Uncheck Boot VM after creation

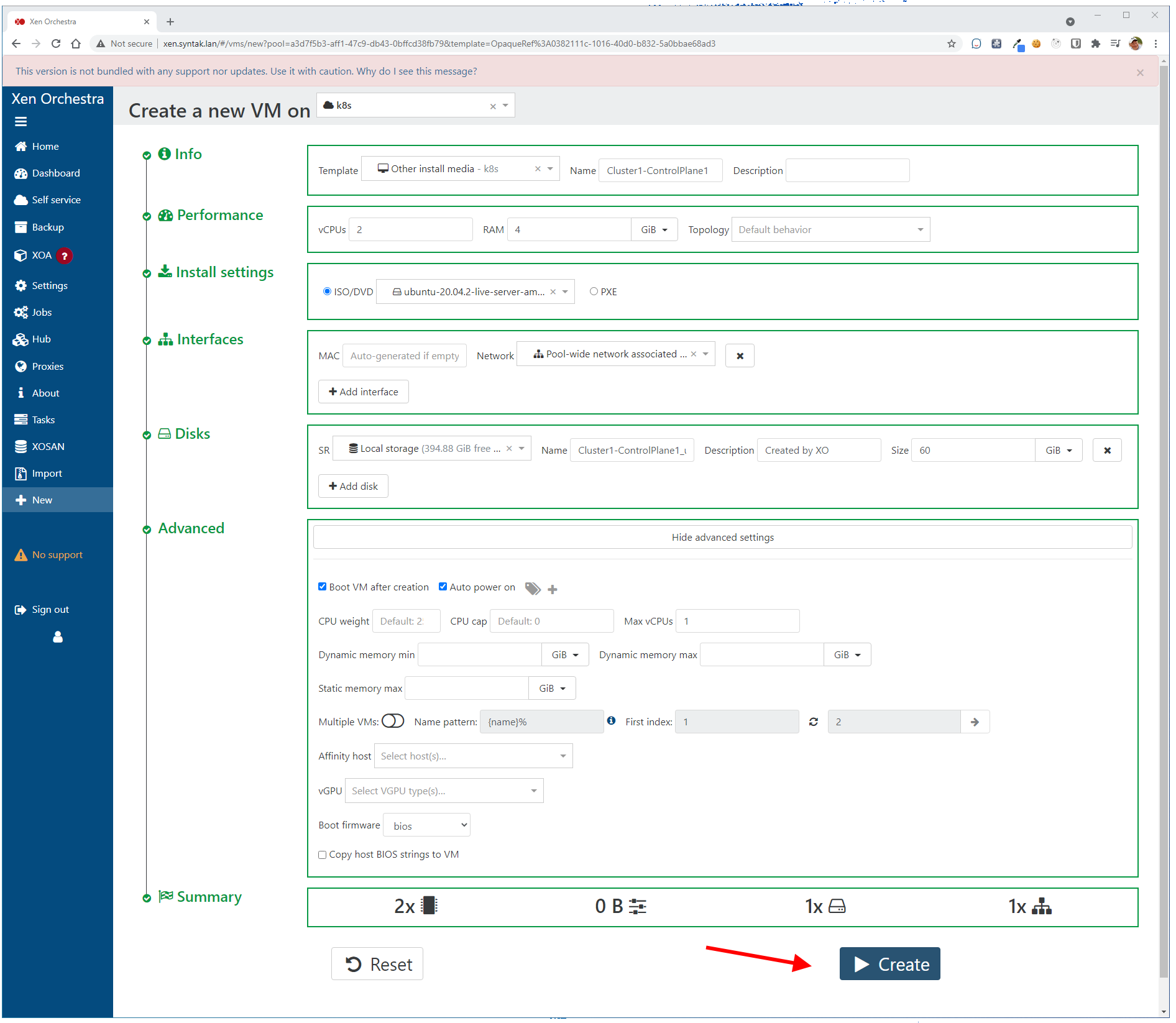coord(323,587)
